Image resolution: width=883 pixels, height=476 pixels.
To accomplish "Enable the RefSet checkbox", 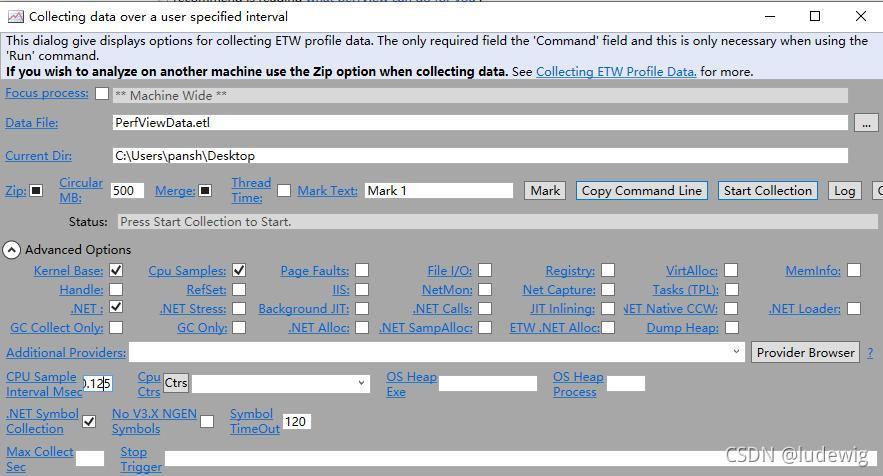I will 239,290.
